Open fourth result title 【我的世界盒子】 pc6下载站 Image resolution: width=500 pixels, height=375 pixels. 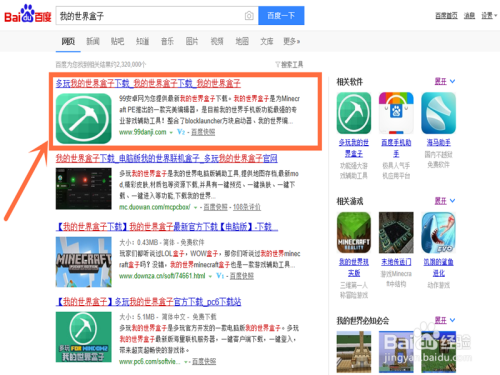148,302
